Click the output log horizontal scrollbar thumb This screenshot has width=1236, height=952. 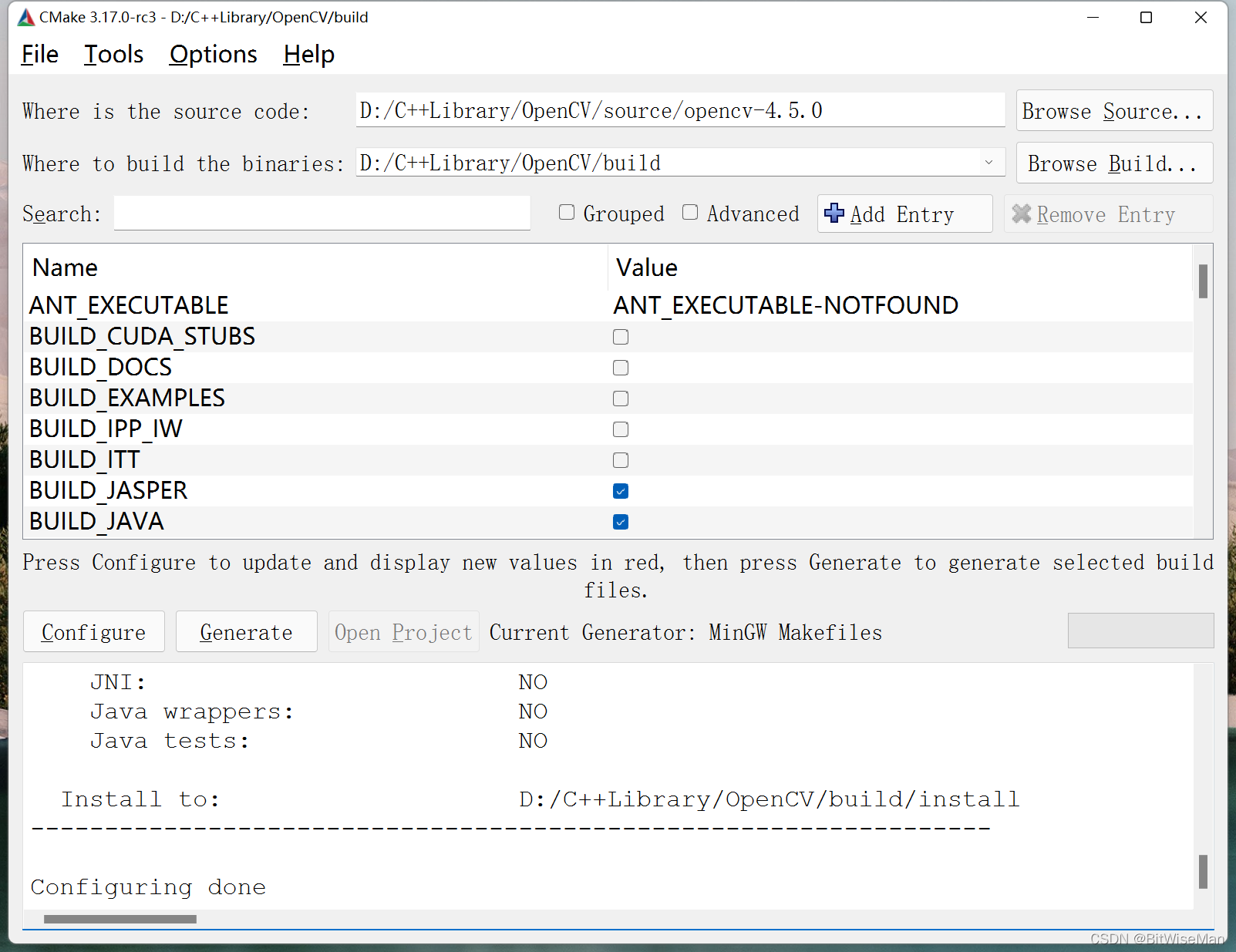pyautogui.click(x=120, y=919)
